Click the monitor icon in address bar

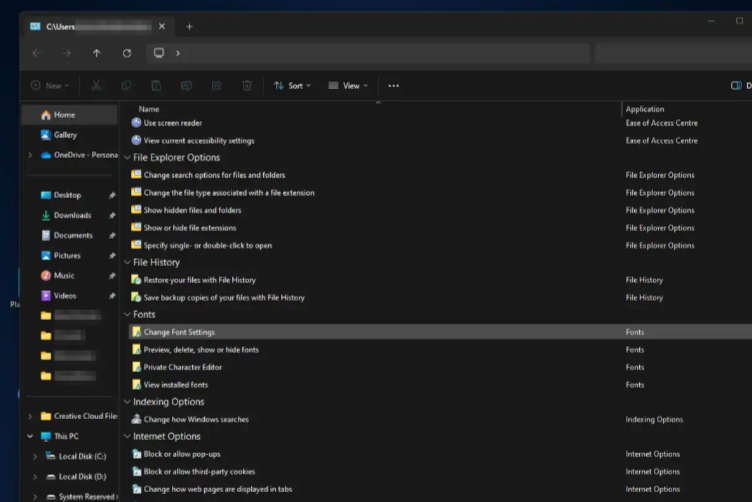(x=159, y=53)
